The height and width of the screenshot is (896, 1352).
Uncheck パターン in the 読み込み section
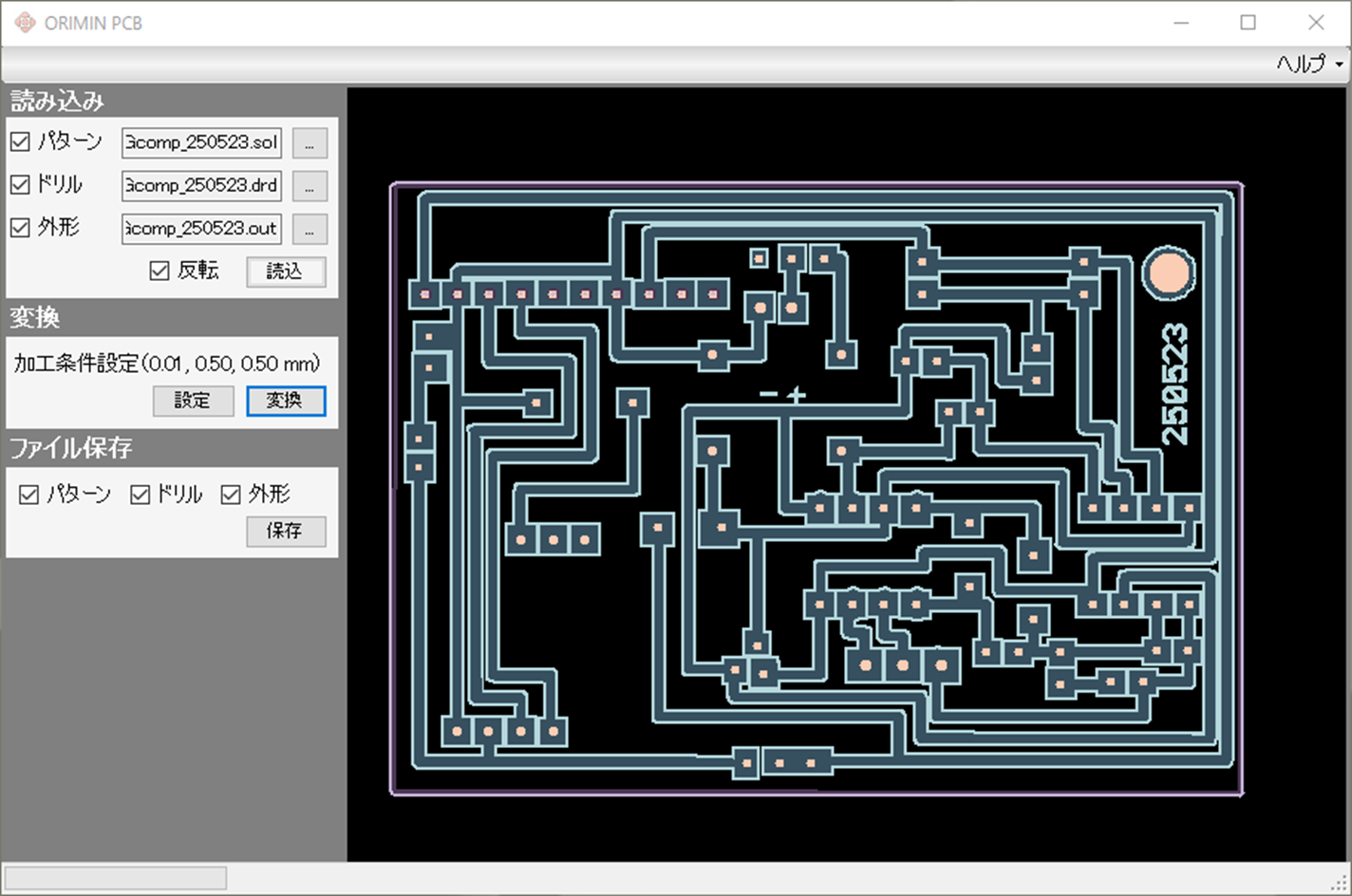pyautogui.click(x=20, y=142)
